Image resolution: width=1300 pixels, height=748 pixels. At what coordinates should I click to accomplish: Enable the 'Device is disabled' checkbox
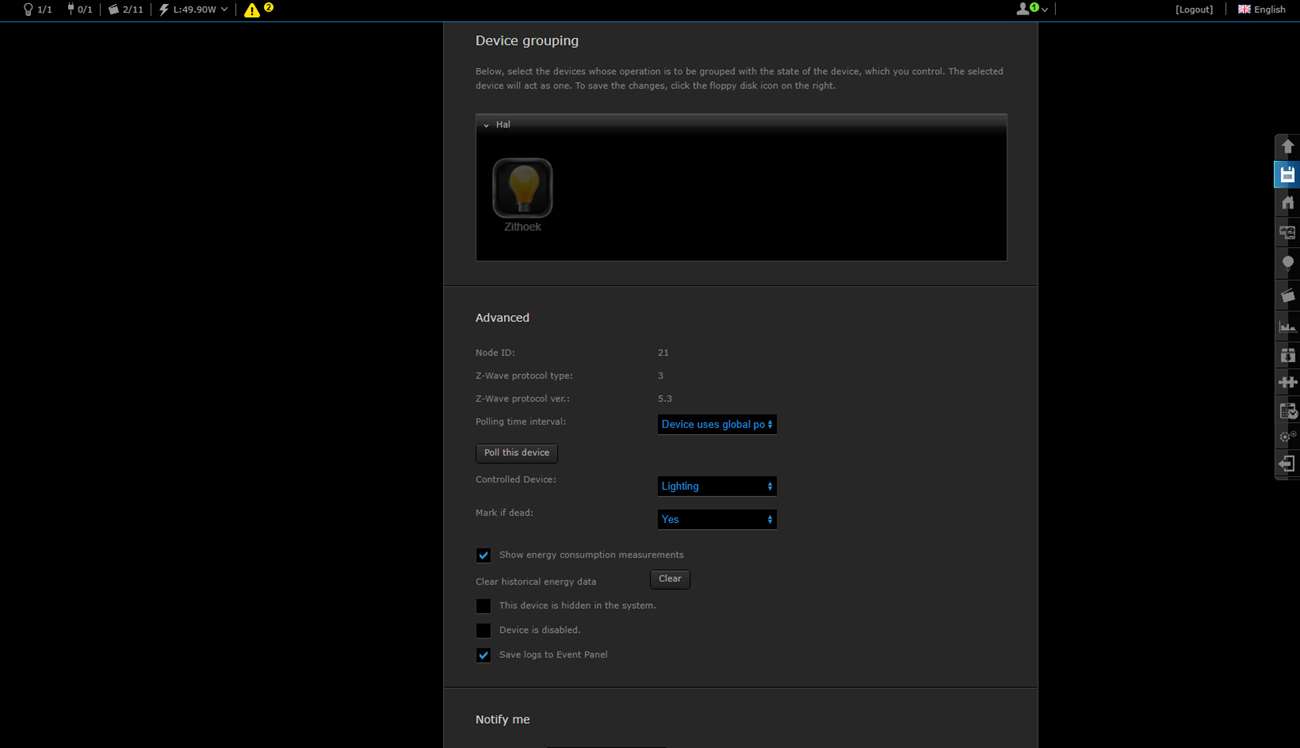click(x=483, y=631)
